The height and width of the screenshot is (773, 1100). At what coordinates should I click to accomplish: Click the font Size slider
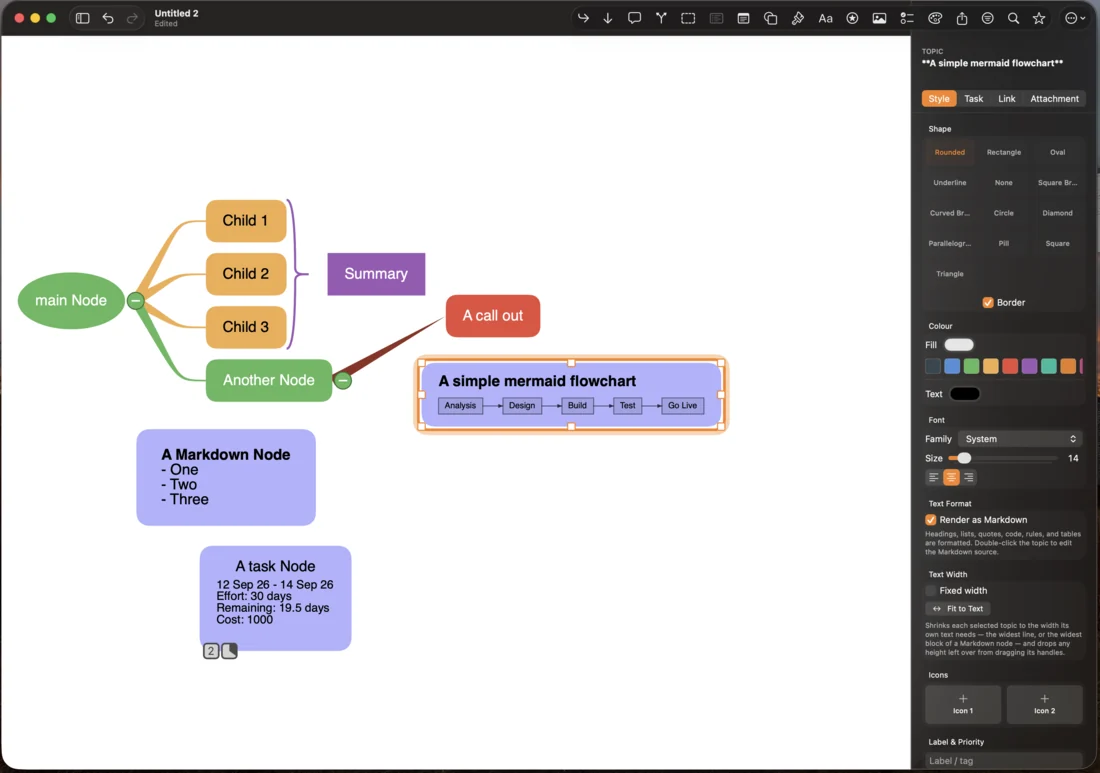tap(1002, 458)
